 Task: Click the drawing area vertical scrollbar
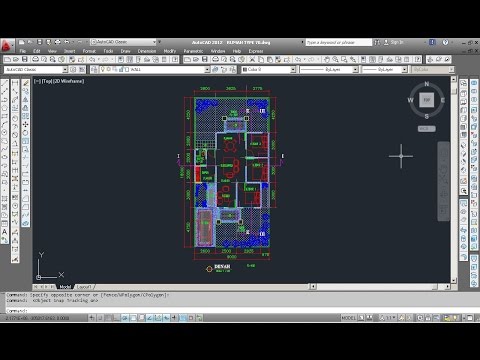[454, 180]
